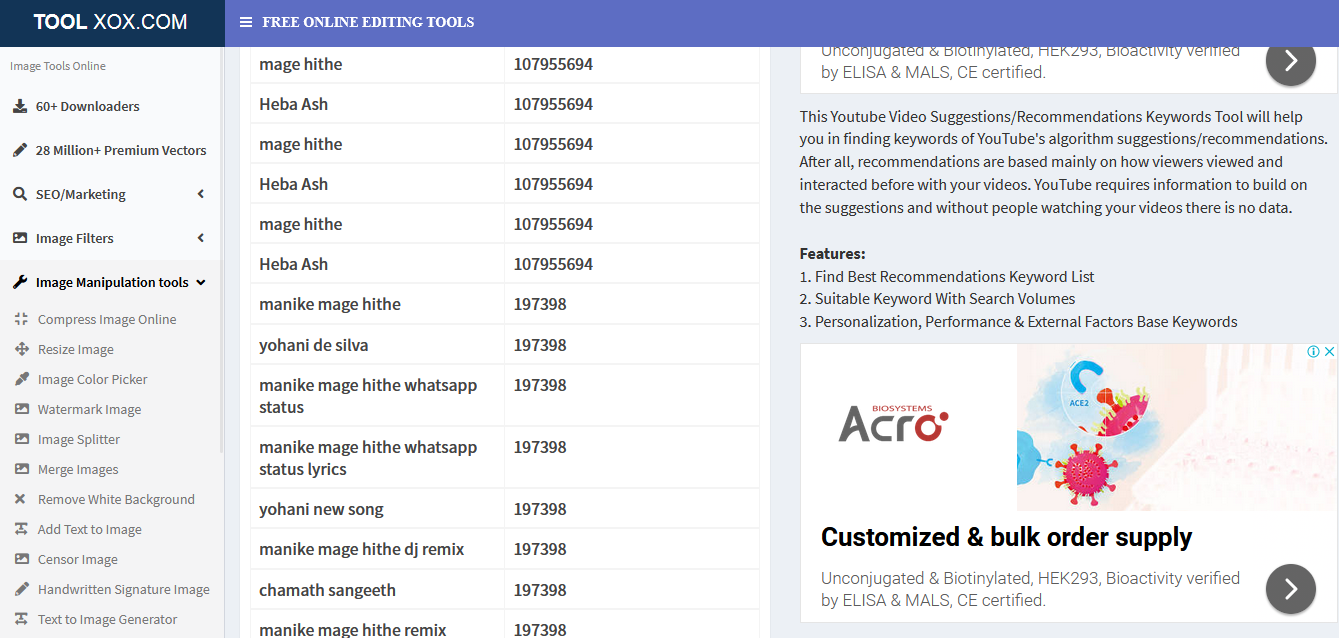Open Compress Image Online tool
Image resolution: width=1339 pixels, height=638 pixels.
click(x=107, y=319)
